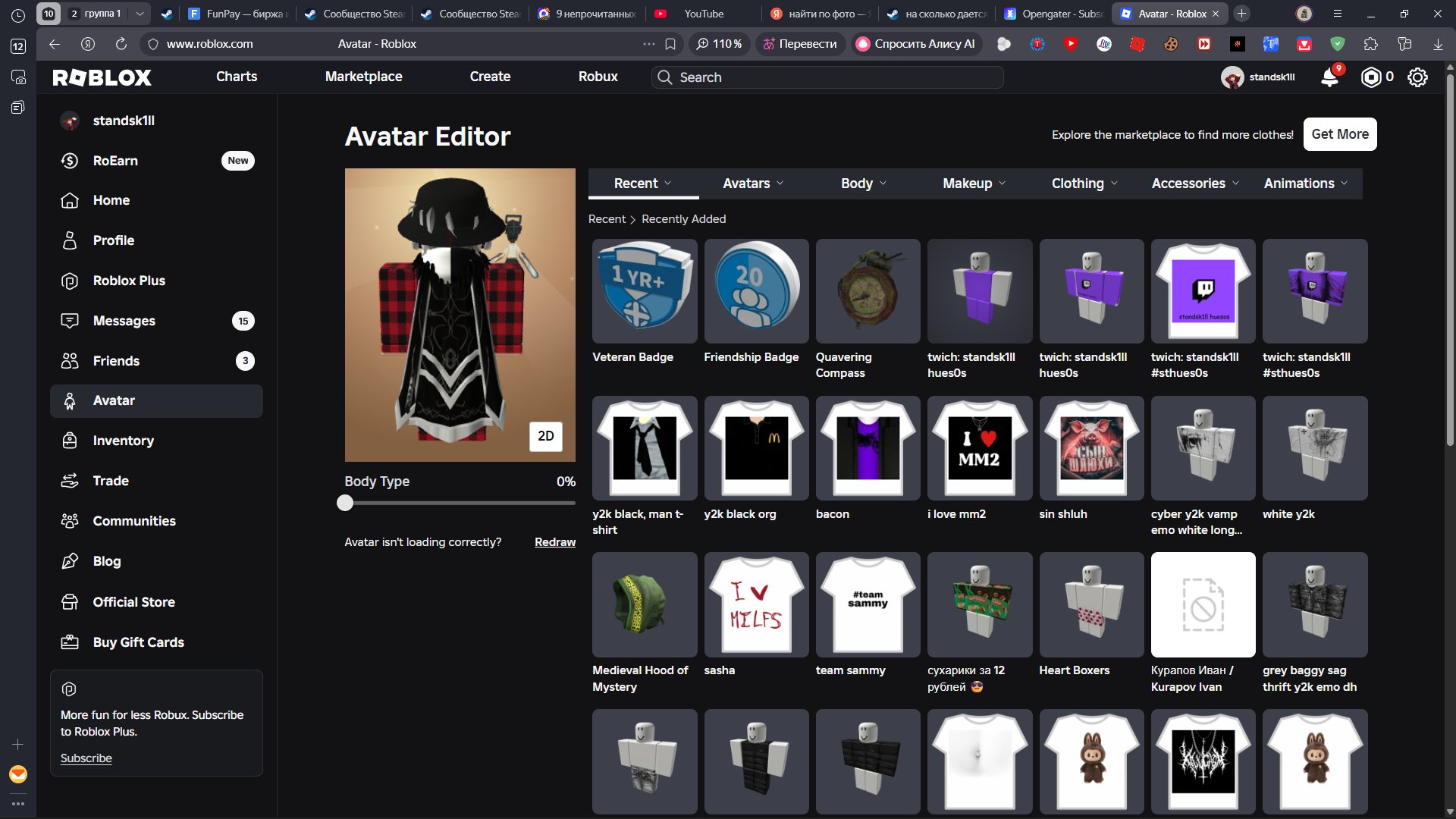Open Friends in the sidebar

(x=156, y=361)
